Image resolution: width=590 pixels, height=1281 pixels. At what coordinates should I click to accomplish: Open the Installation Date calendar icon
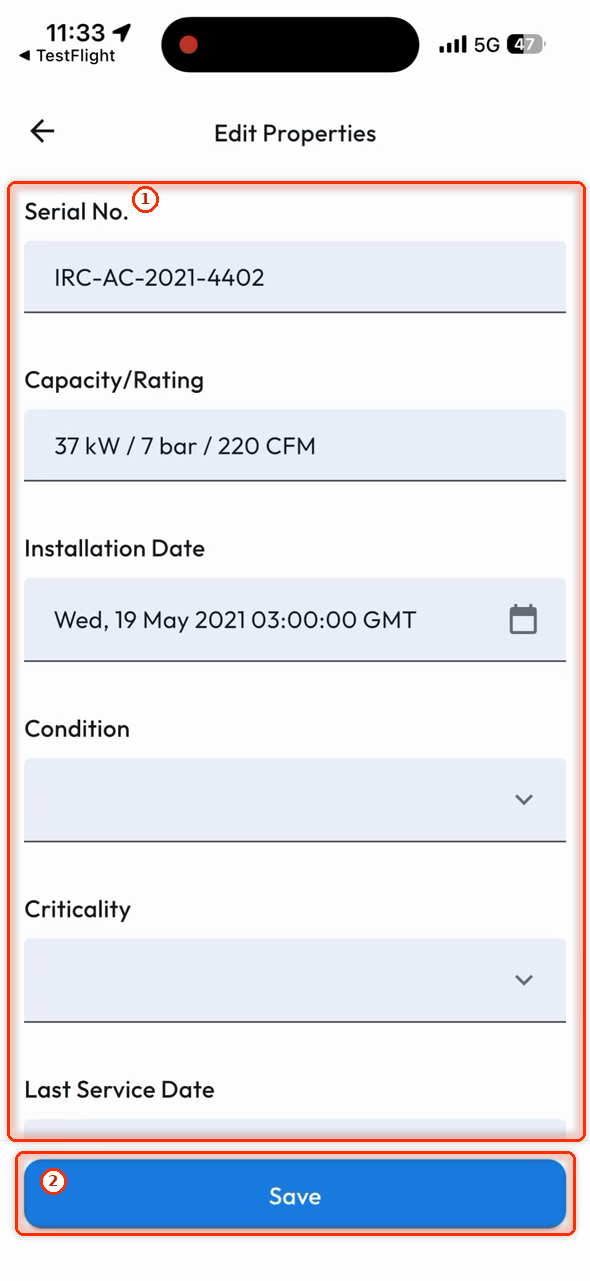point(523,619)
